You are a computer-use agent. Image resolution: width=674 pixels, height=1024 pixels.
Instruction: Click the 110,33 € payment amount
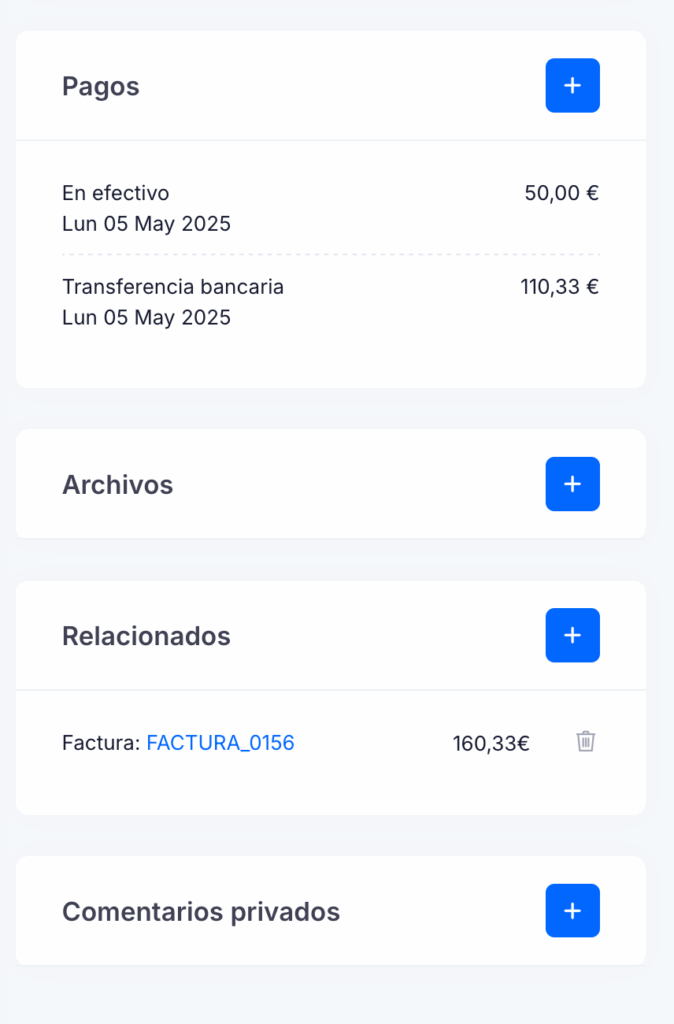coord(560,287)
